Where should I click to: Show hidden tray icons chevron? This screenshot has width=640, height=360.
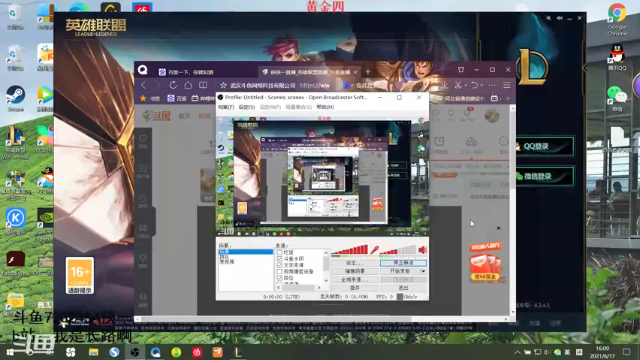click(517, 352)
